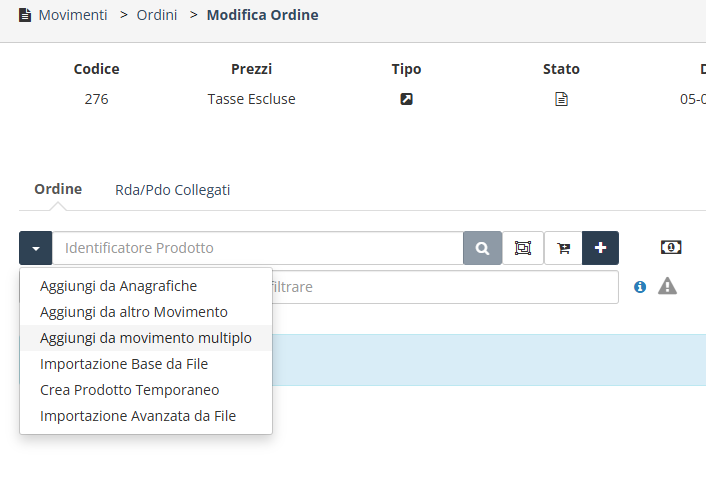Switch to Rda/Pdo Collegati tab
This screenshot has width=706, height=484.
point(172,190)
